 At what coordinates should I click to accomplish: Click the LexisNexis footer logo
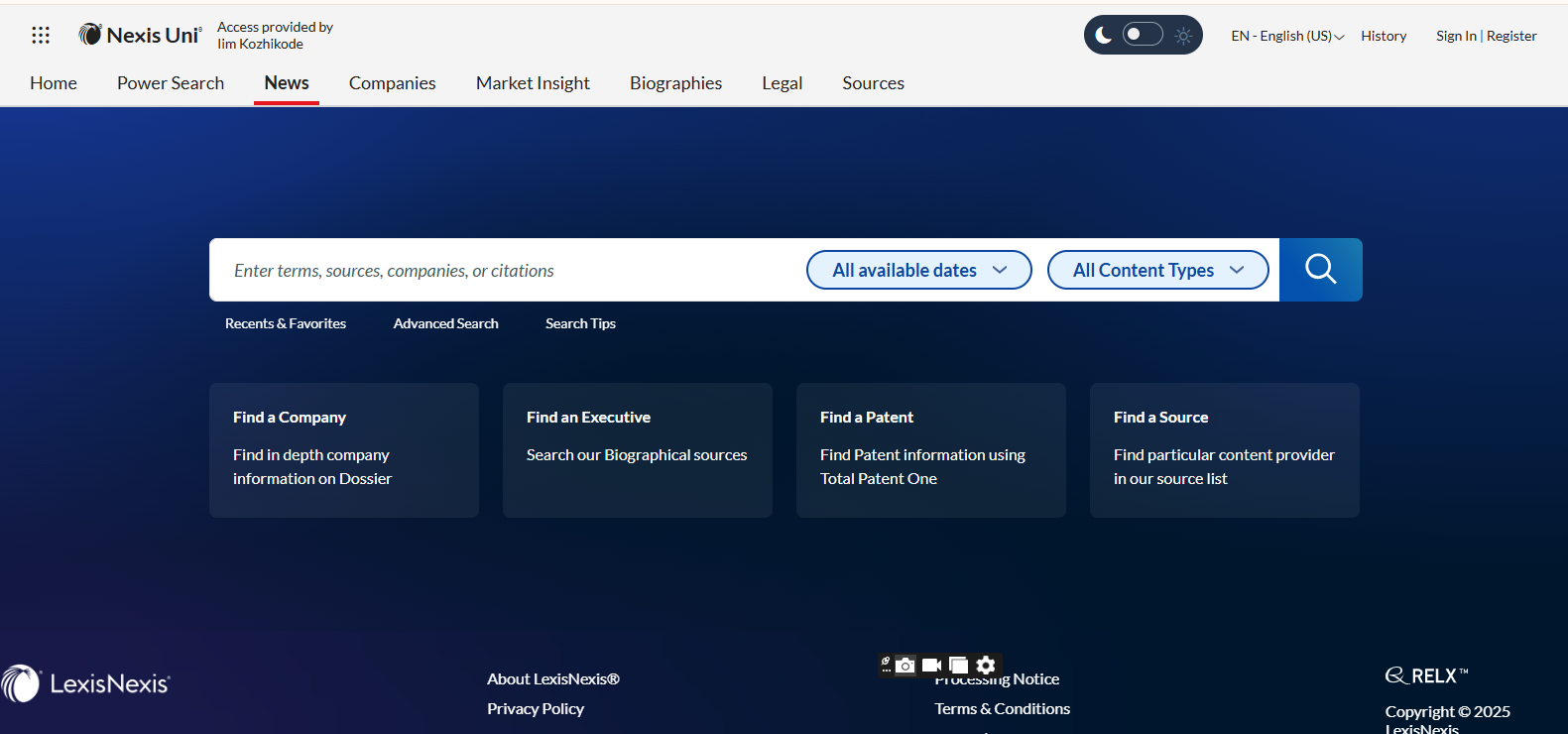[86, 683]
